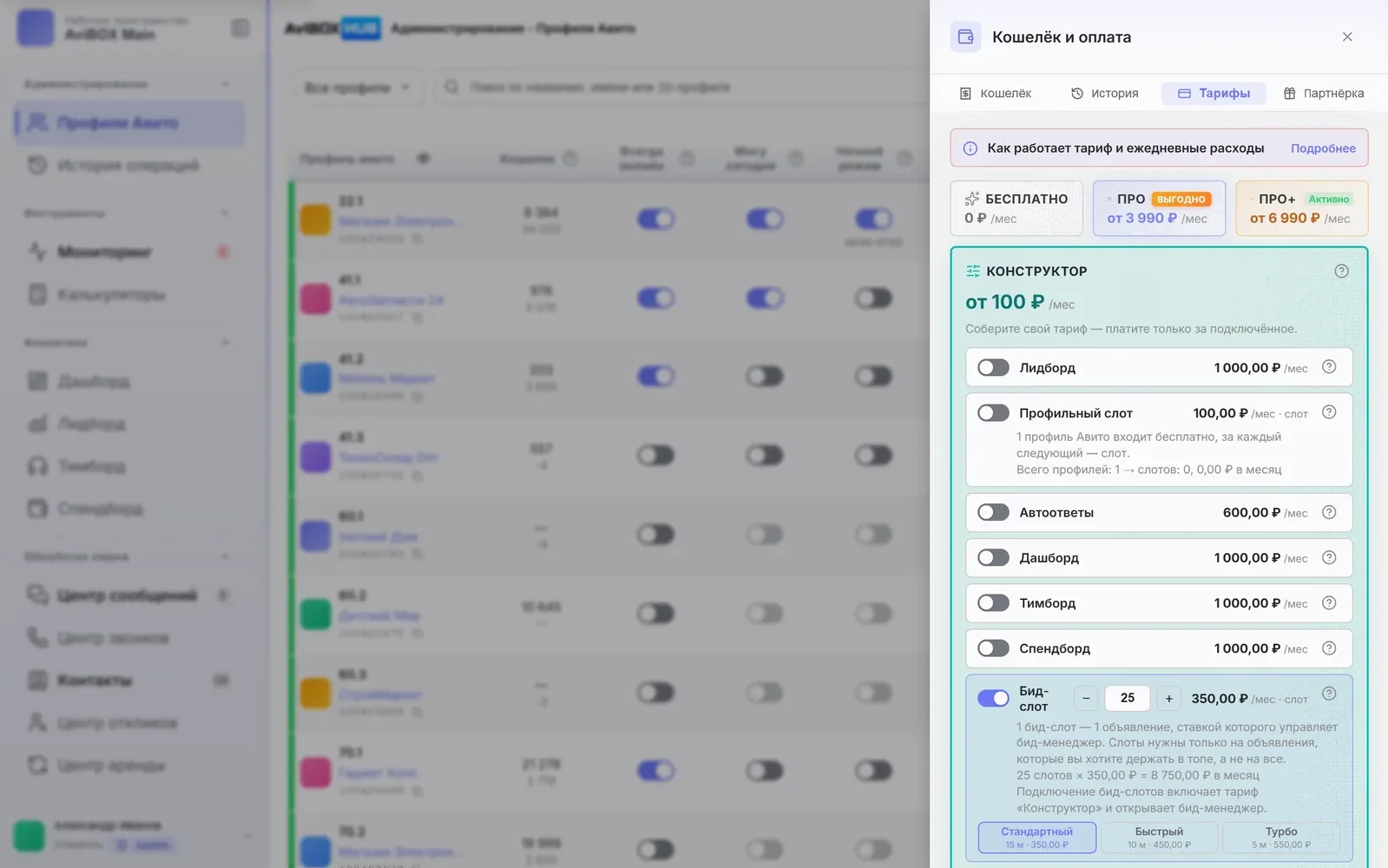The image size is (1388, 868).
Task: Select the Турбо speed option
Action: pos(1281,838)
